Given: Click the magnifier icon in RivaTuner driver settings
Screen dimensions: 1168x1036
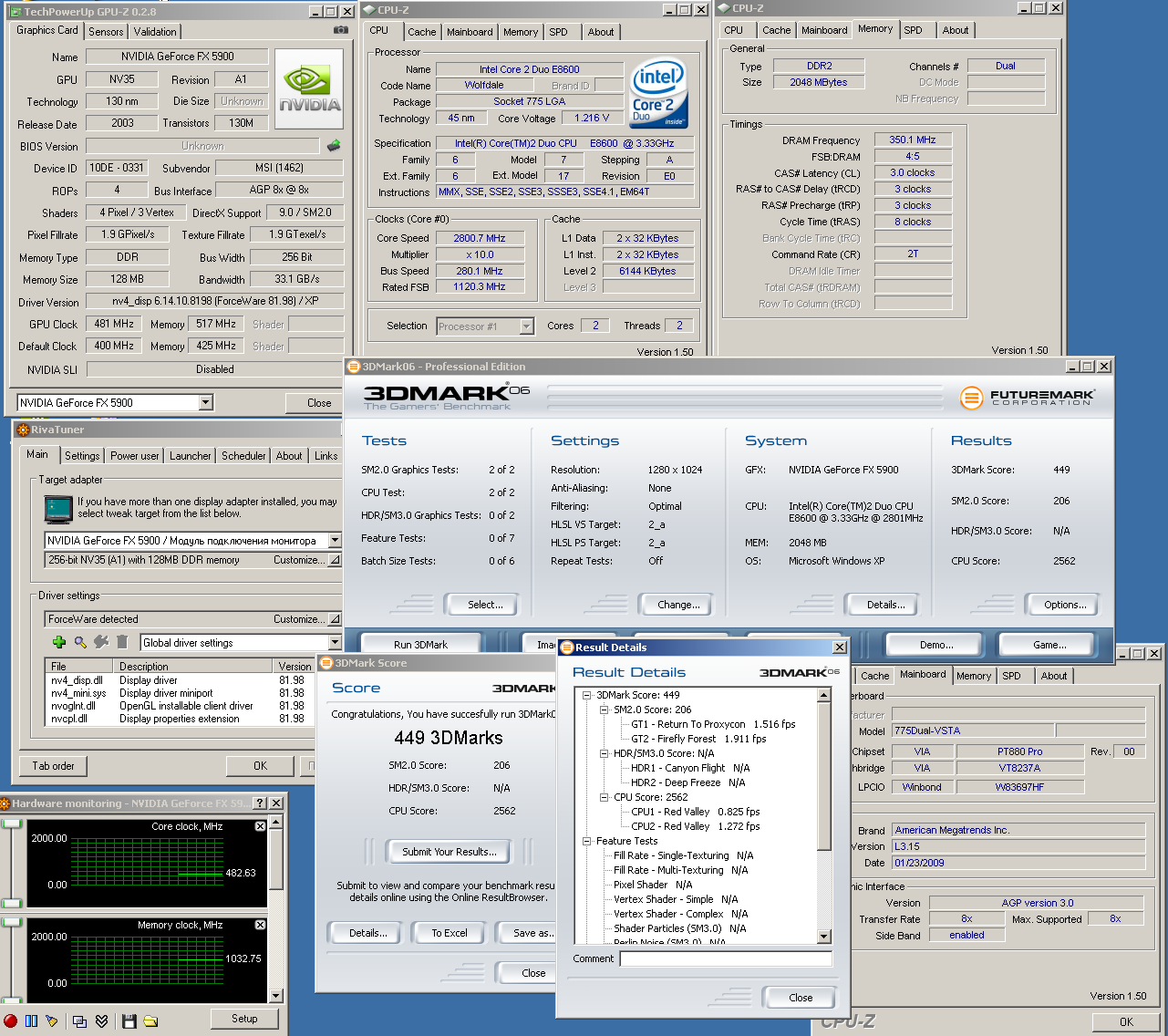Looking at the screenshot, I should click(x=80, y=642).
